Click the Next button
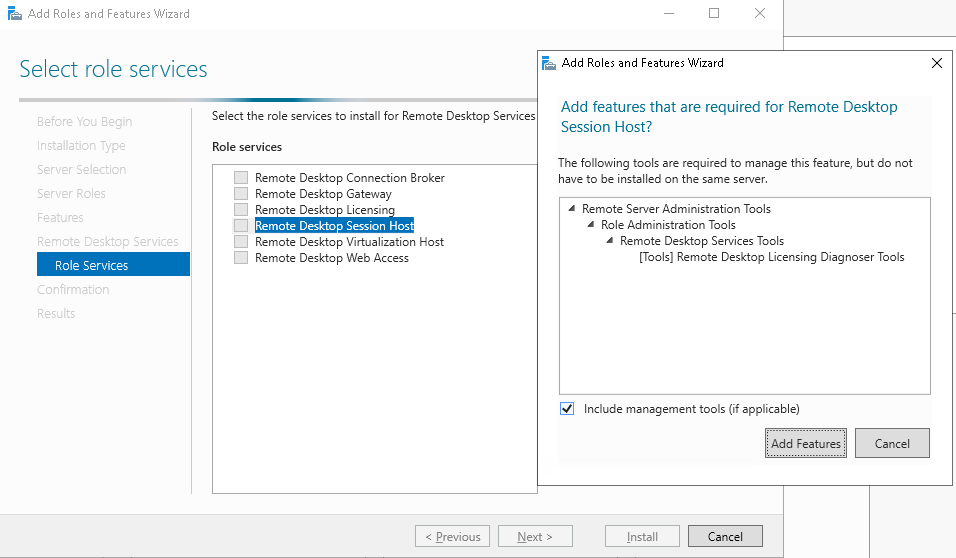The image size is (956, 558). point(535,537)
